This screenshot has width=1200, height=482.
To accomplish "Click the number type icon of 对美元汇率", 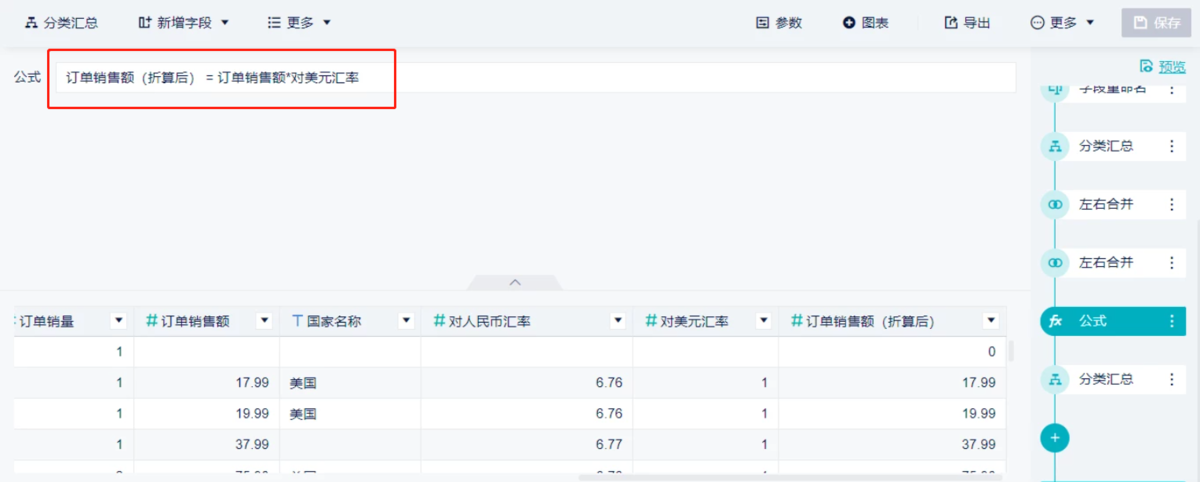I will tap(651, 321).
